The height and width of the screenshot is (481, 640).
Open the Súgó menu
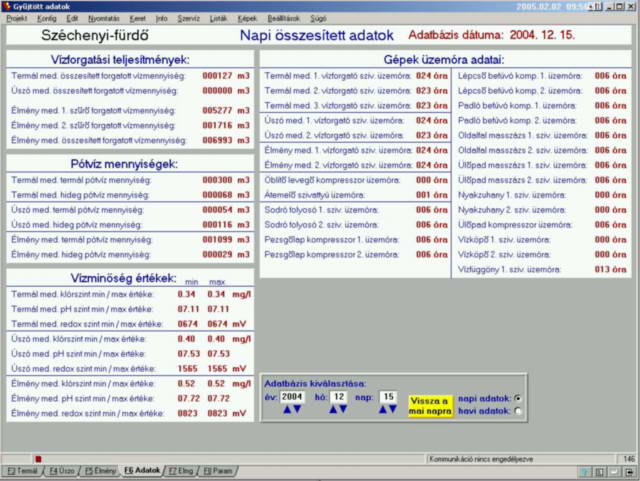click(x=318, y=19)
